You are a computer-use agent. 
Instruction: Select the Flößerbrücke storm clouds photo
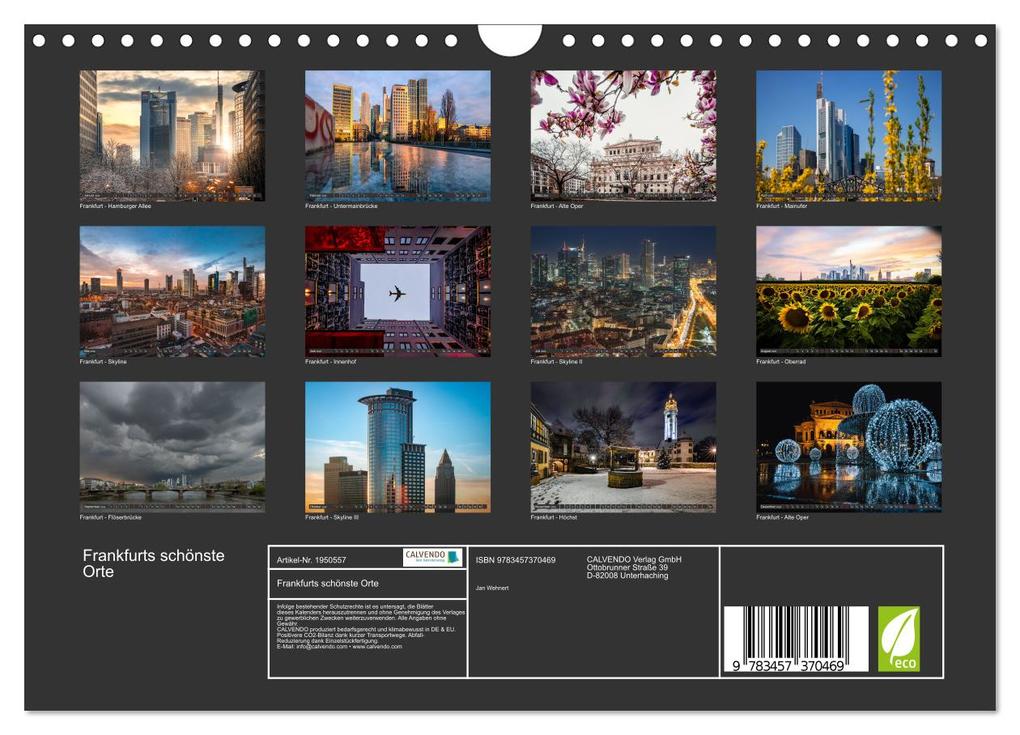172,447
